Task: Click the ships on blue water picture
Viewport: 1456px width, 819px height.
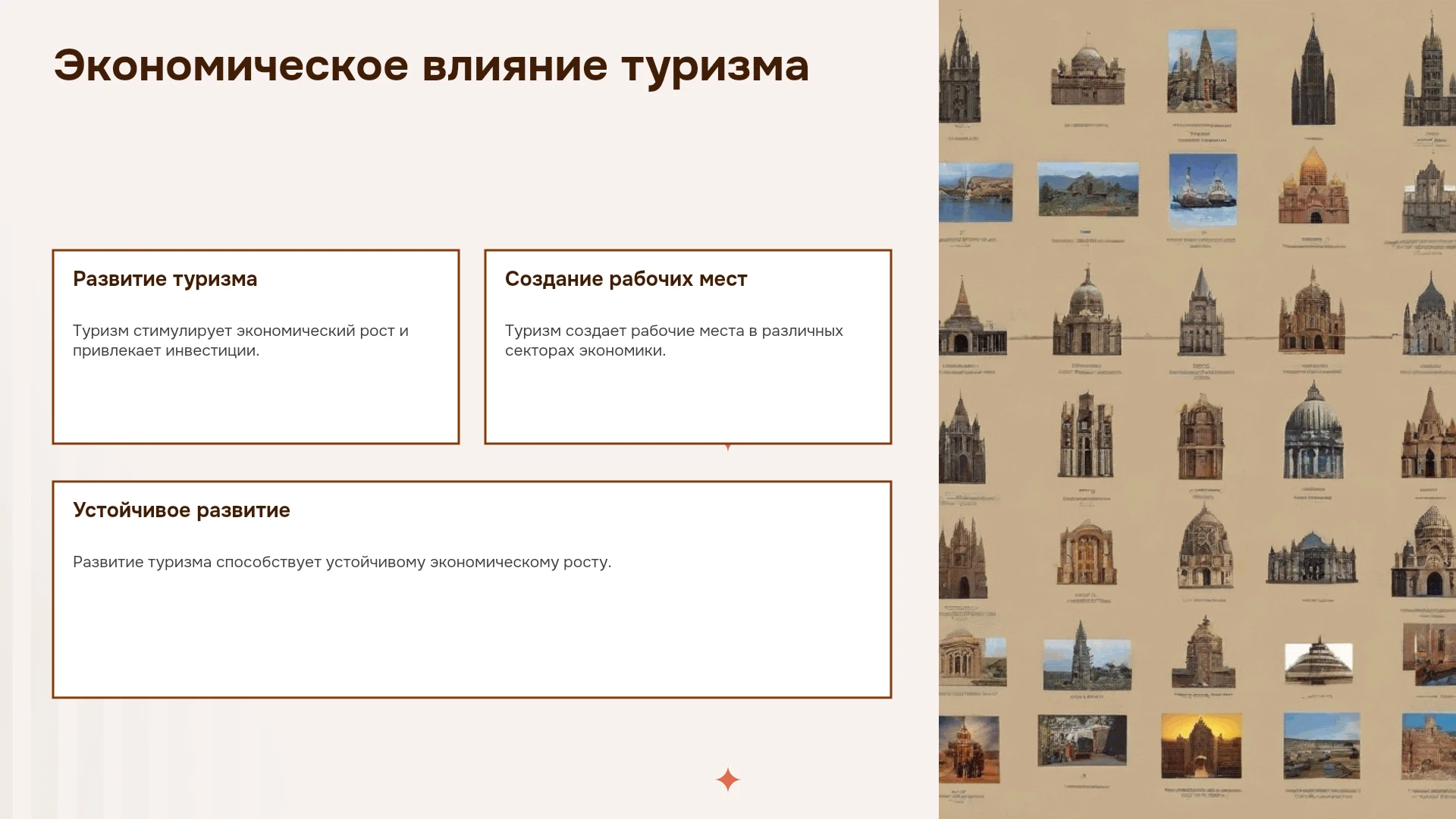Action: (1203, 190)
